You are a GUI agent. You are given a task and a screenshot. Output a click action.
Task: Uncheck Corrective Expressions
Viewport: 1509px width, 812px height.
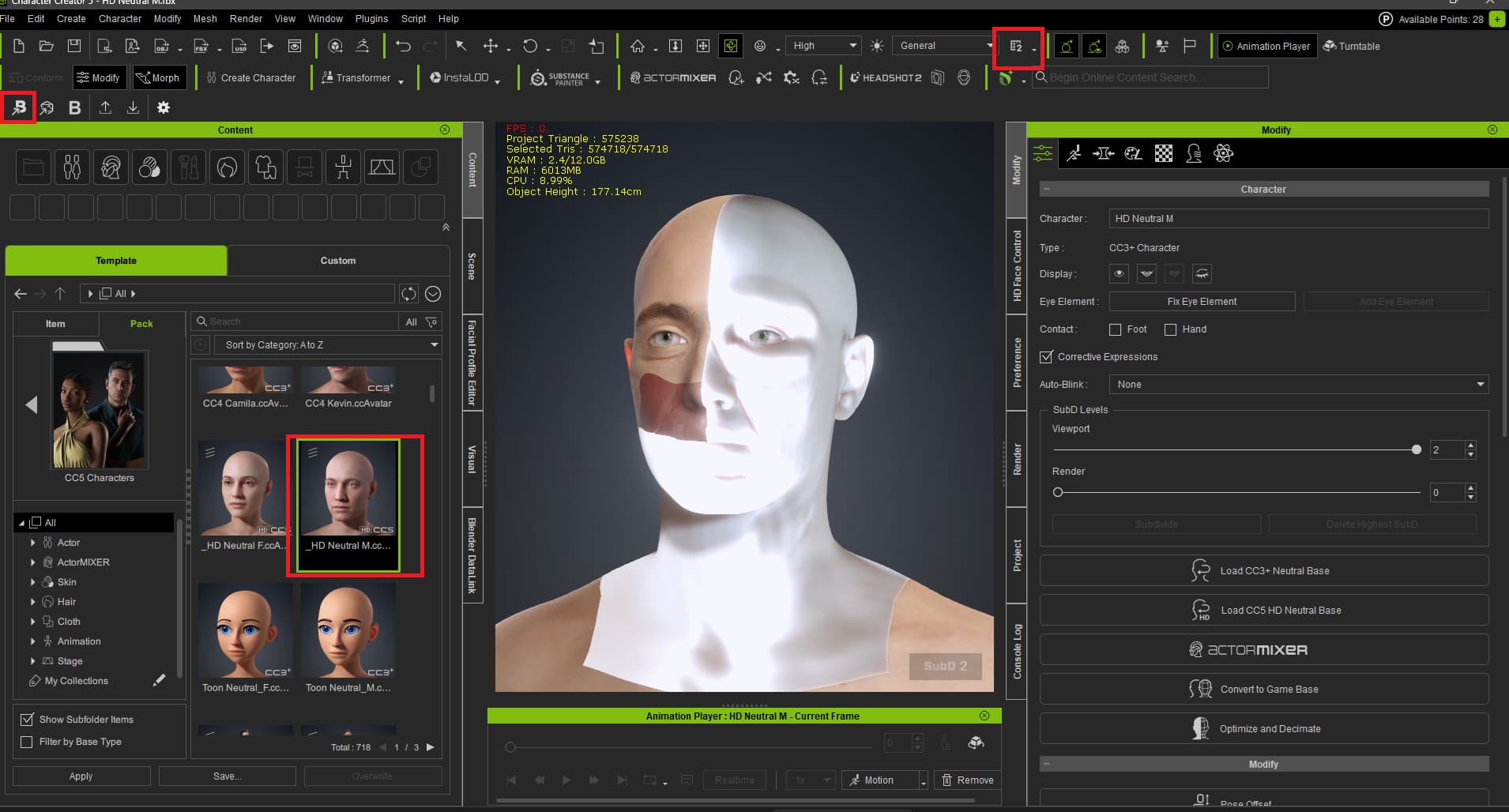(x=1047, y=357)
